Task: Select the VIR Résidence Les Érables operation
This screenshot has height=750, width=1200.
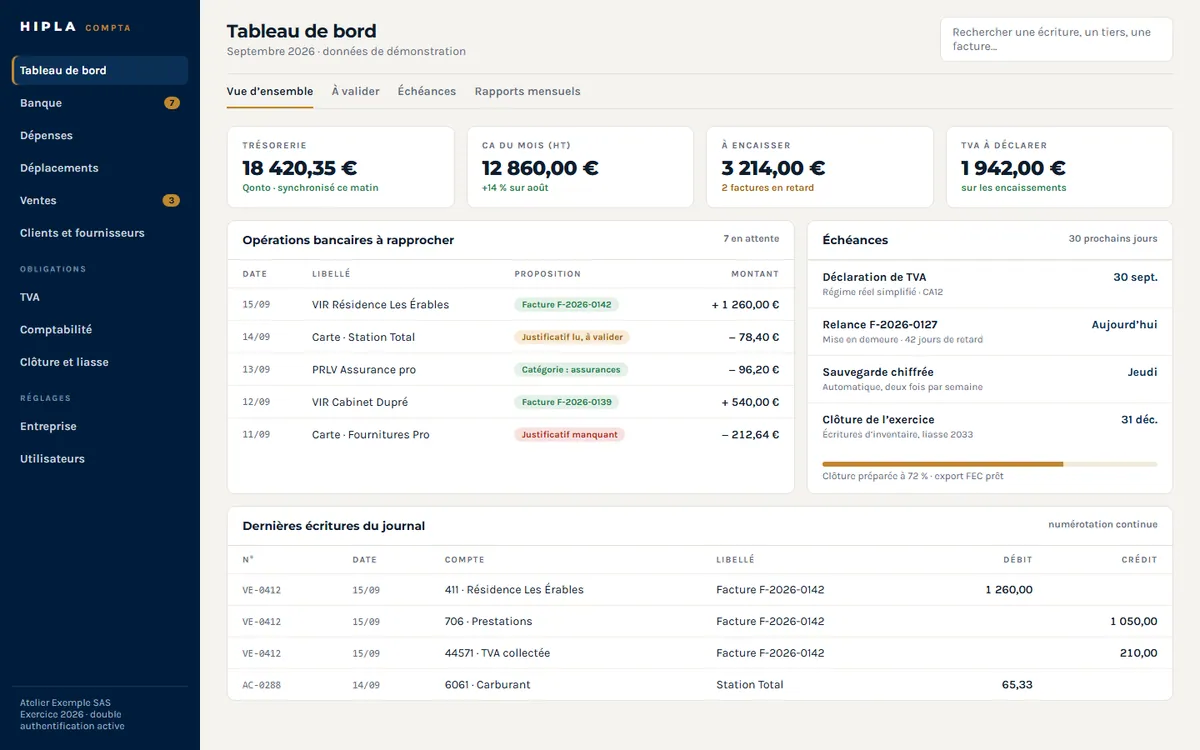Action: click(511, 305)
